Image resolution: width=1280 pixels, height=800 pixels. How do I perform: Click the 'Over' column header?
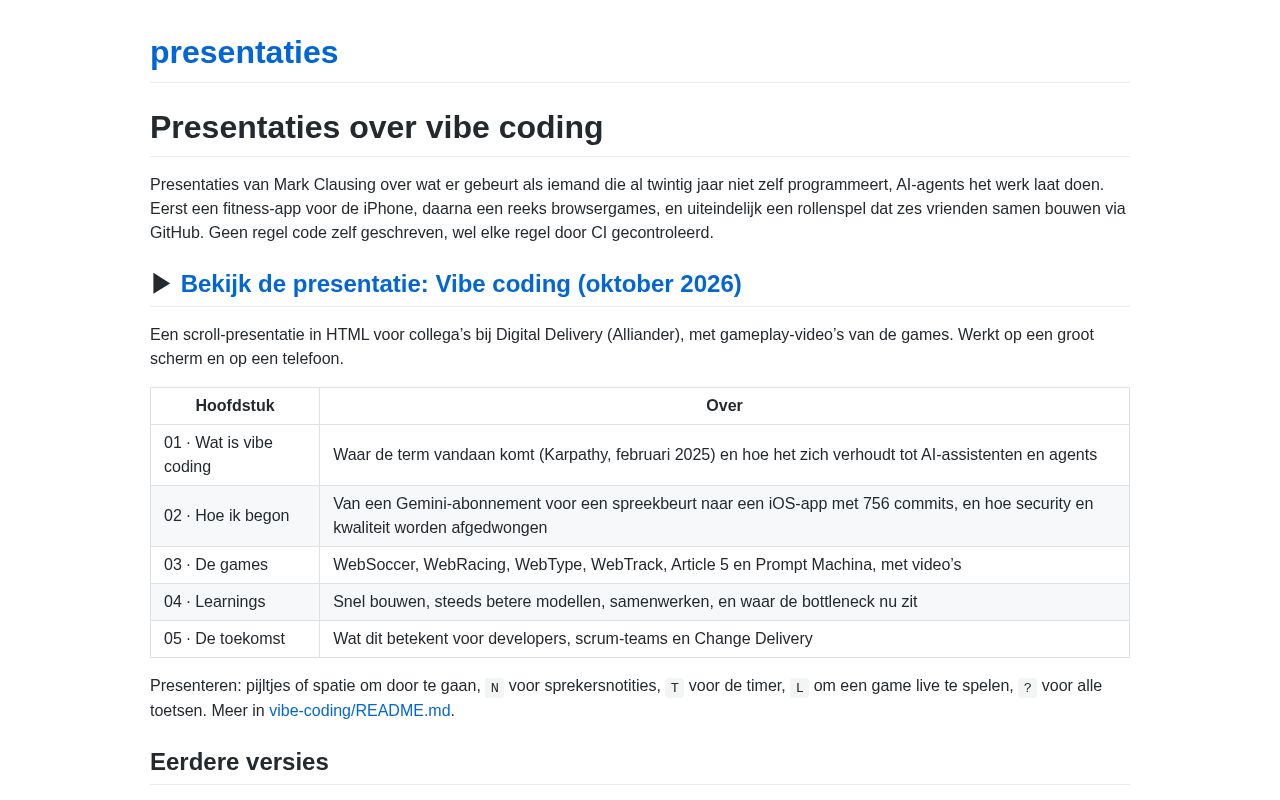[x=724, y=406]
